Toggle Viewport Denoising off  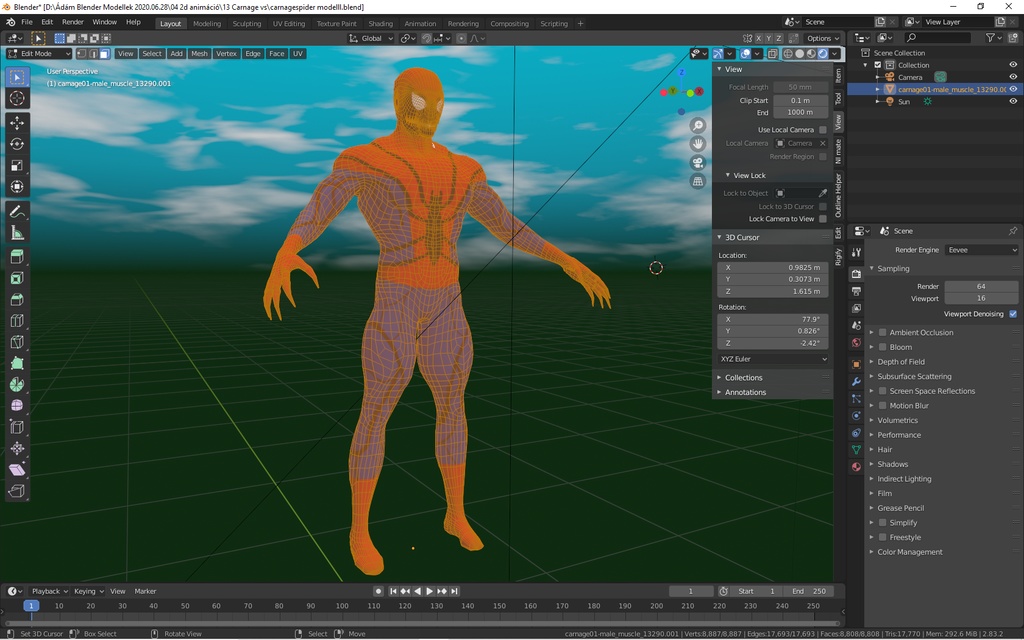tap(1013, 313)
